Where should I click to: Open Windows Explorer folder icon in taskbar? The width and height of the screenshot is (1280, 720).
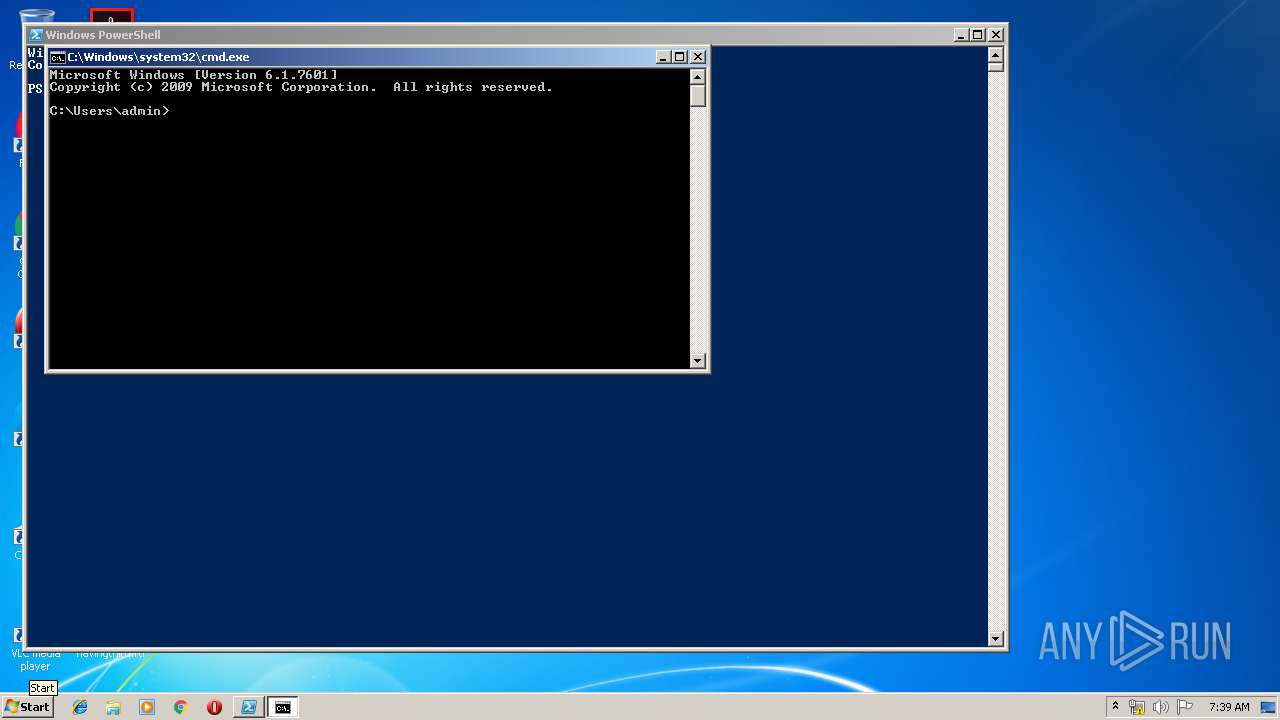tap(113, 707)
